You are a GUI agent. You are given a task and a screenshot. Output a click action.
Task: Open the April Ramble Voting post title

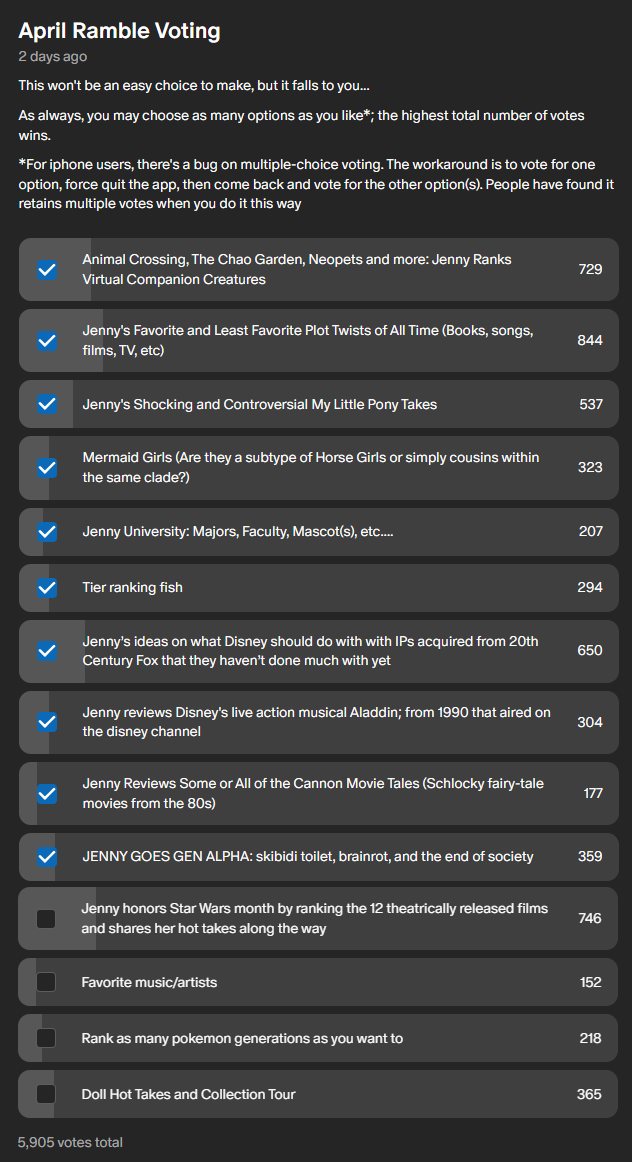tap(119, 31)
